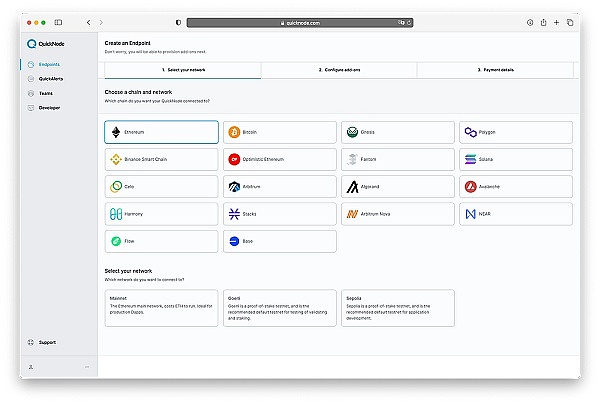
Task: Click the Select your network heading
Action: coord(128,271)
